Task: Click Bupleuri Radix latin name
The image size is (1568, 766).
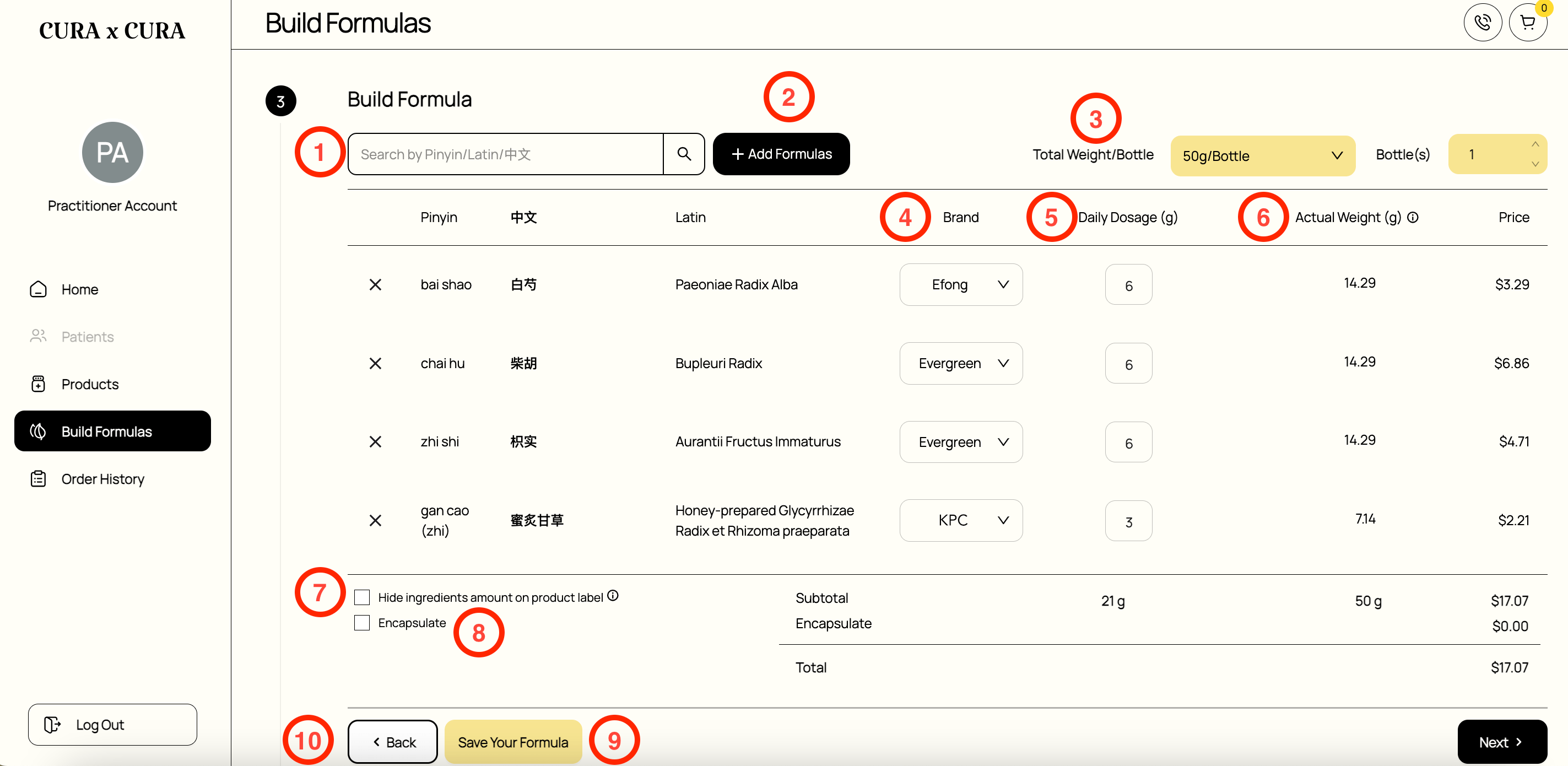Action: click(719, 364)
